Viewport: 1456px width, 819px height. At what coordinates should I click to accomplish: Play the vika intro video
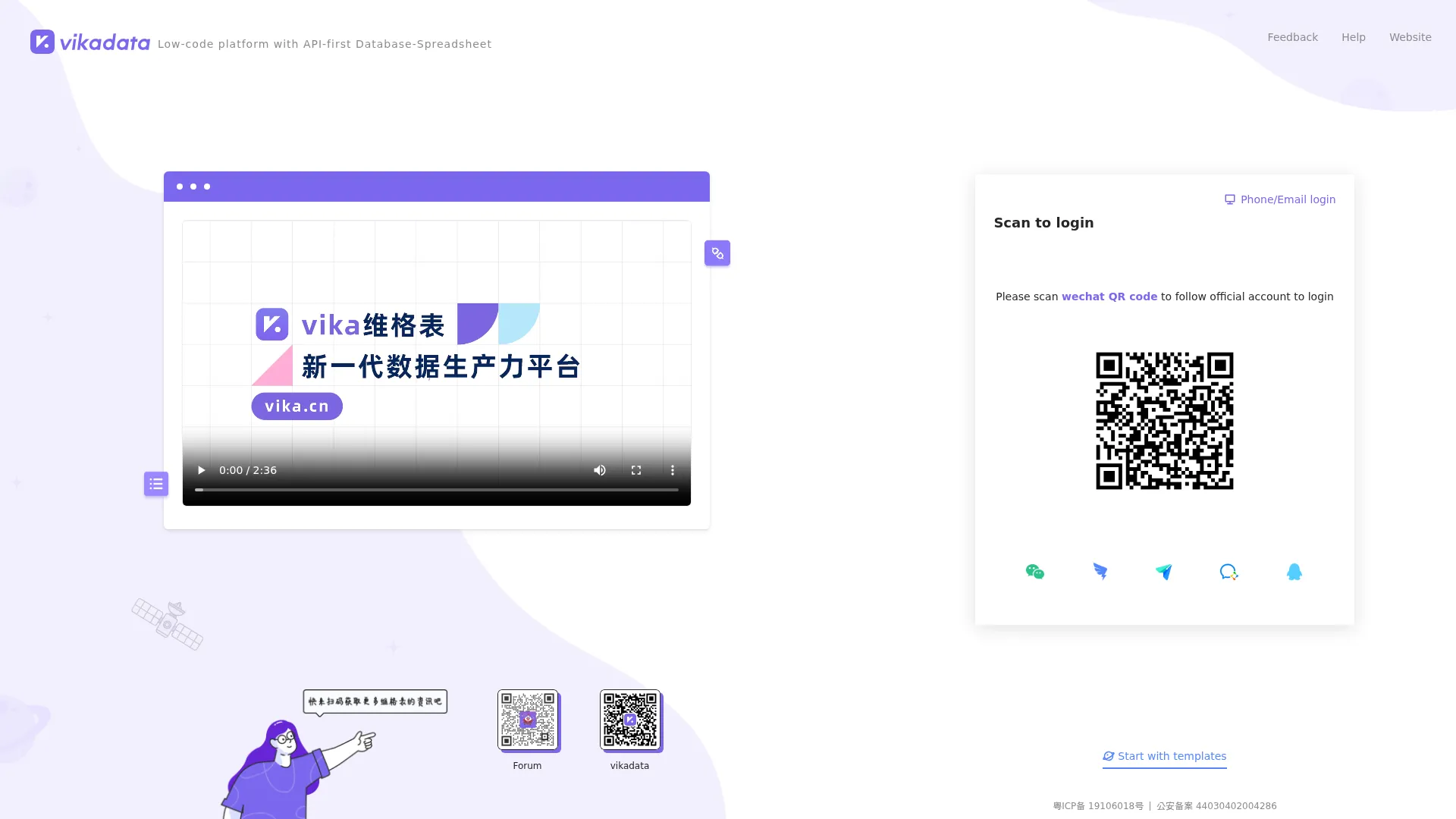pyautogui.click(x=201, y=470)
